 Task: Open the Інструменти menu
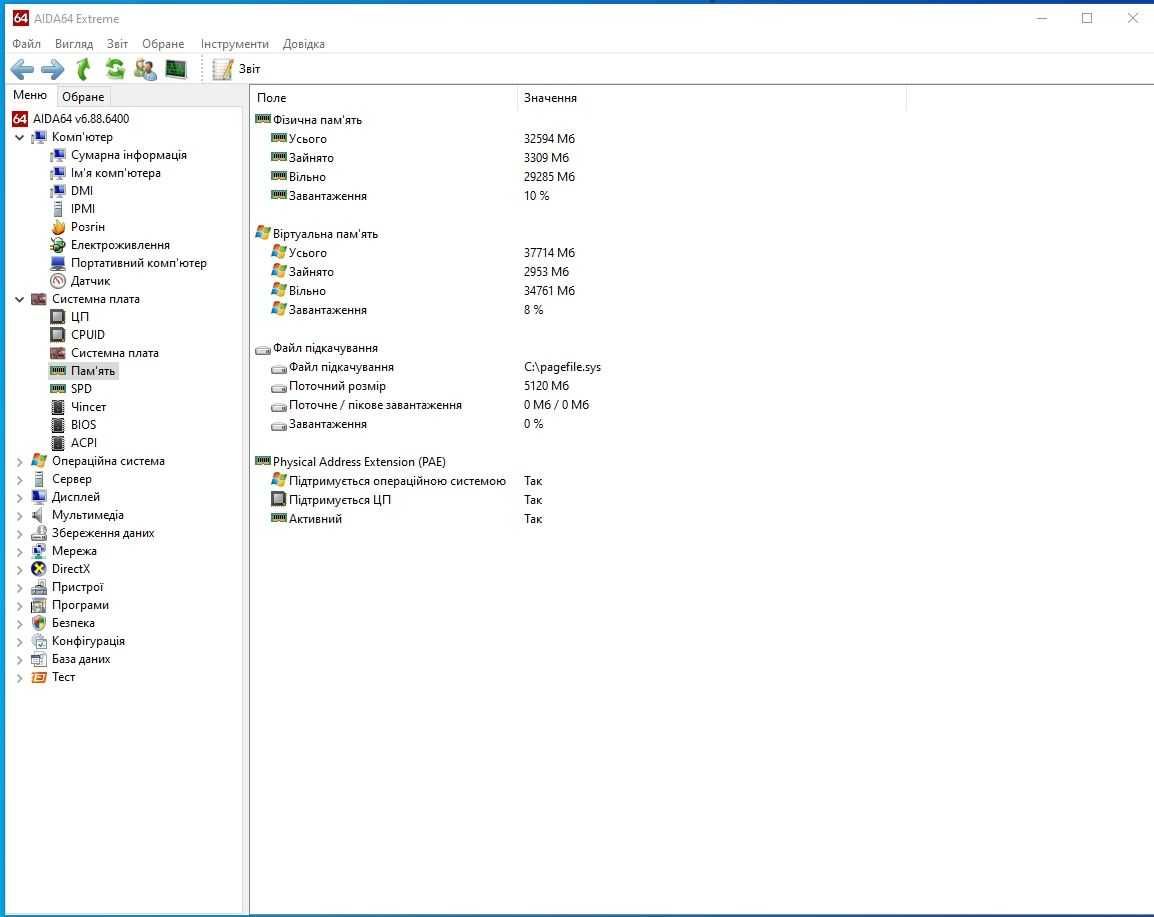235,44
